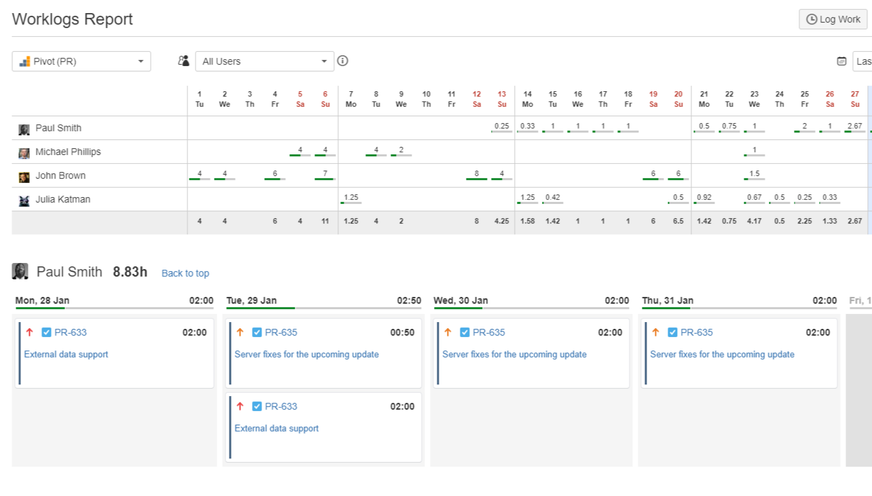
Task: Click orange priority arrow on Thursday PR-635
Action: click(656, 333)
